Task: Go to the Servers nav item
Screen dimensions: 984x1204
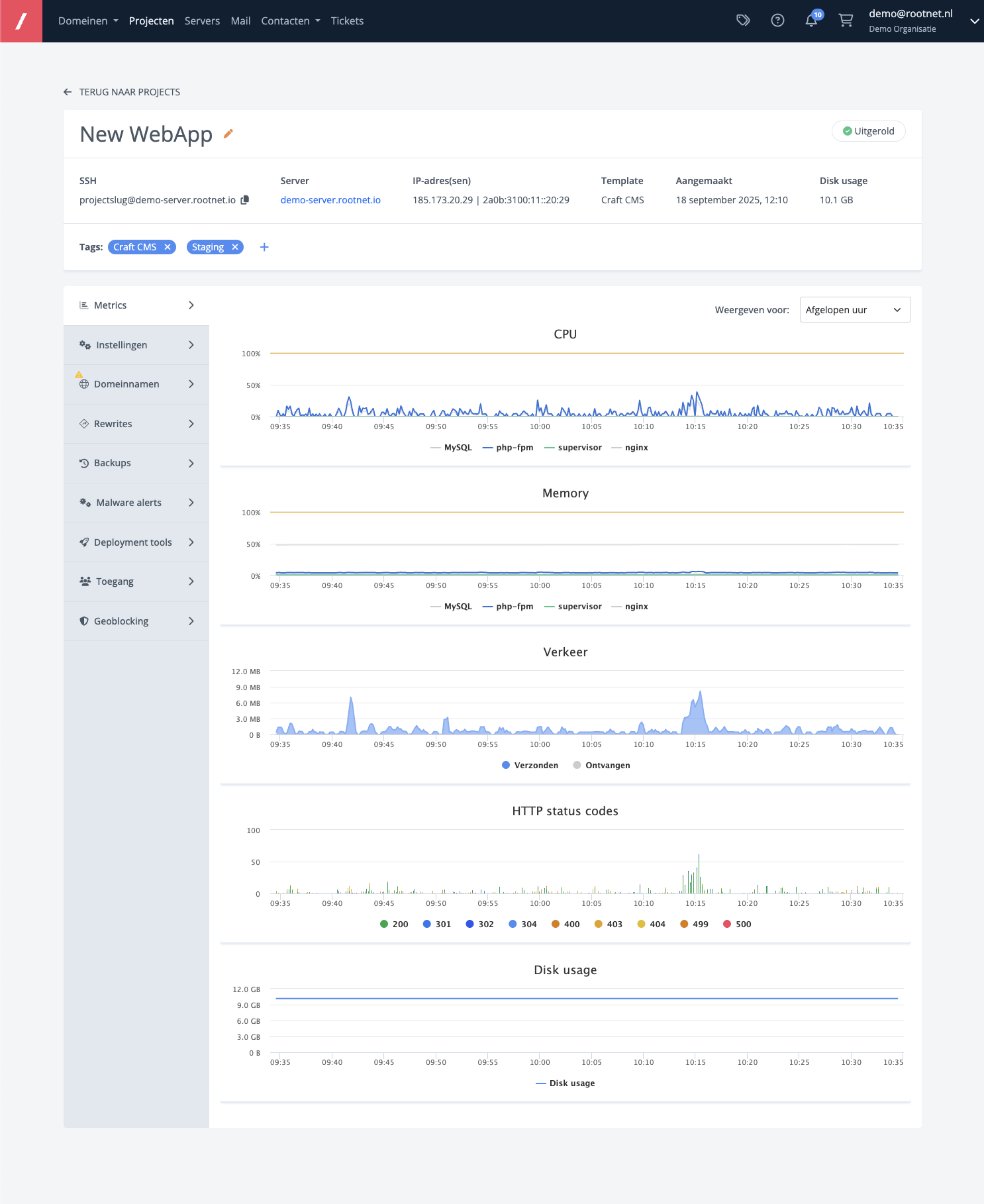Action: (202, 21)
